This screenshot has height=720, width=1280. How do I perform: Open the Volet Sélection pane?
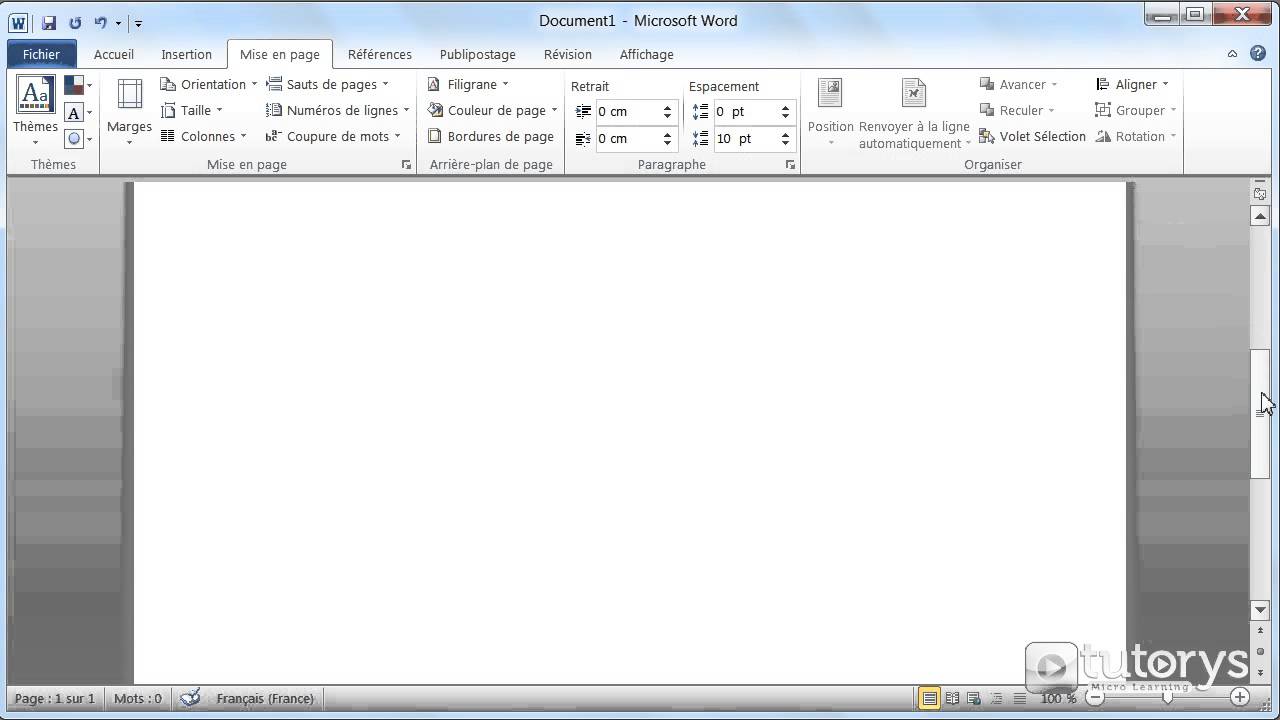[1032, 136]
